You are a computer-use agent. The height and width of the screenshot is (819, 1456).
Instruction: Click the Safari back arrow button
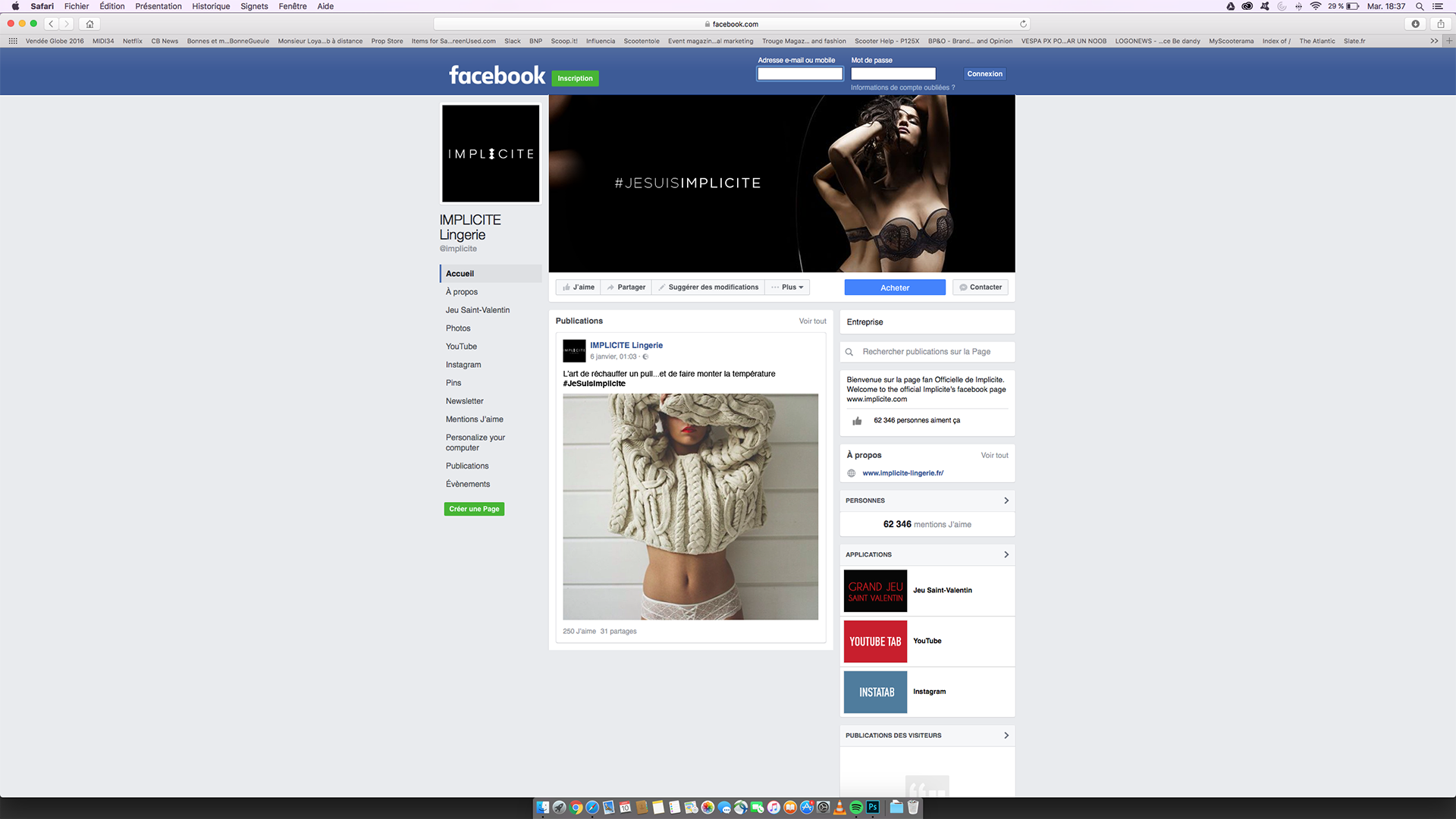pyautogui.click(x=52, y=24)
